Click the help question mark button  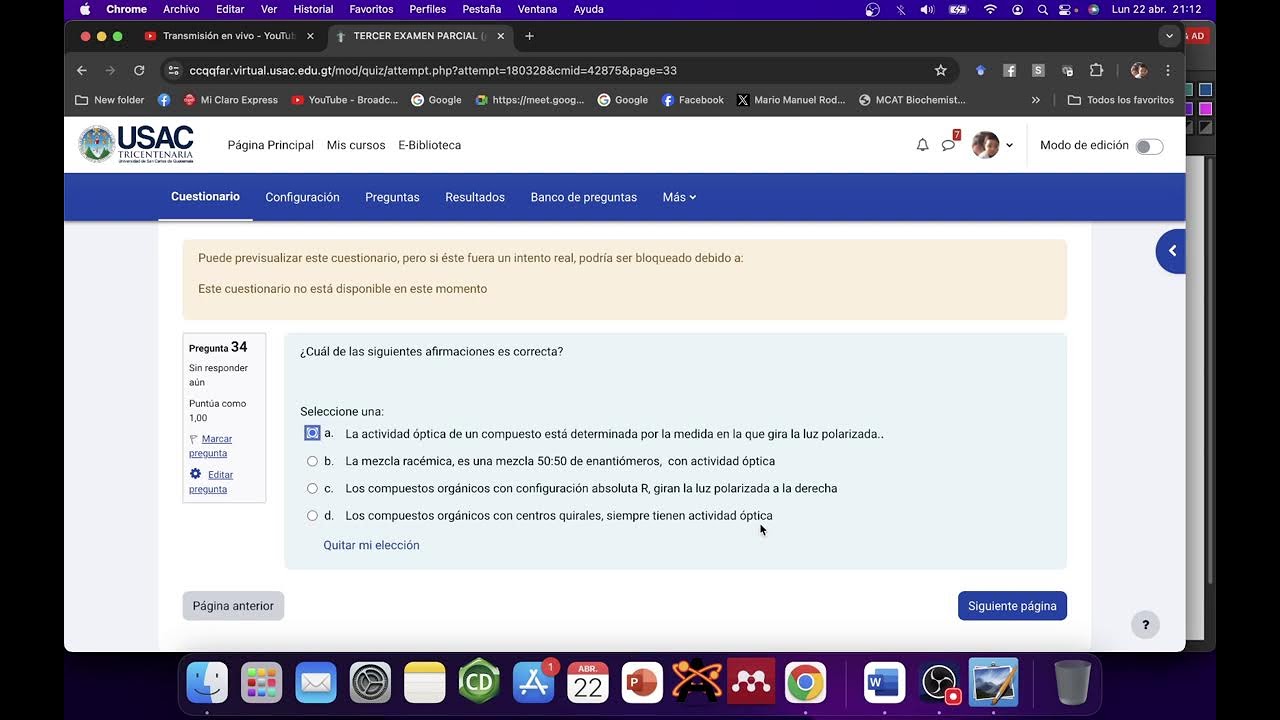(1145, 625)
